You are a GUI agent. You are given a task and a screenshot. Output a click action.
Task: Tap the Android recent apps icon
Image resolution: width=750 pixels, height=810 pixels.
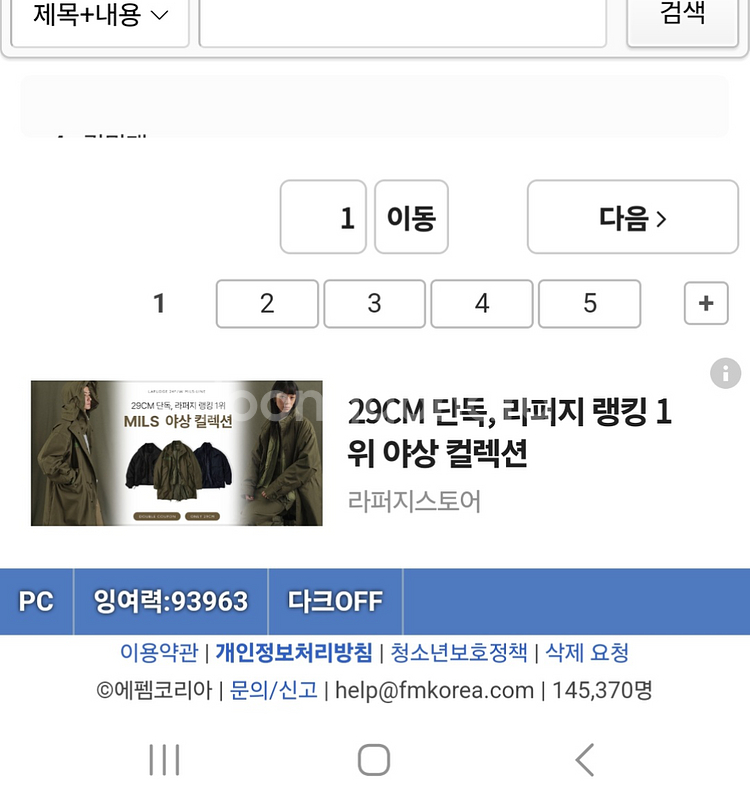click(x=164, y=760)
